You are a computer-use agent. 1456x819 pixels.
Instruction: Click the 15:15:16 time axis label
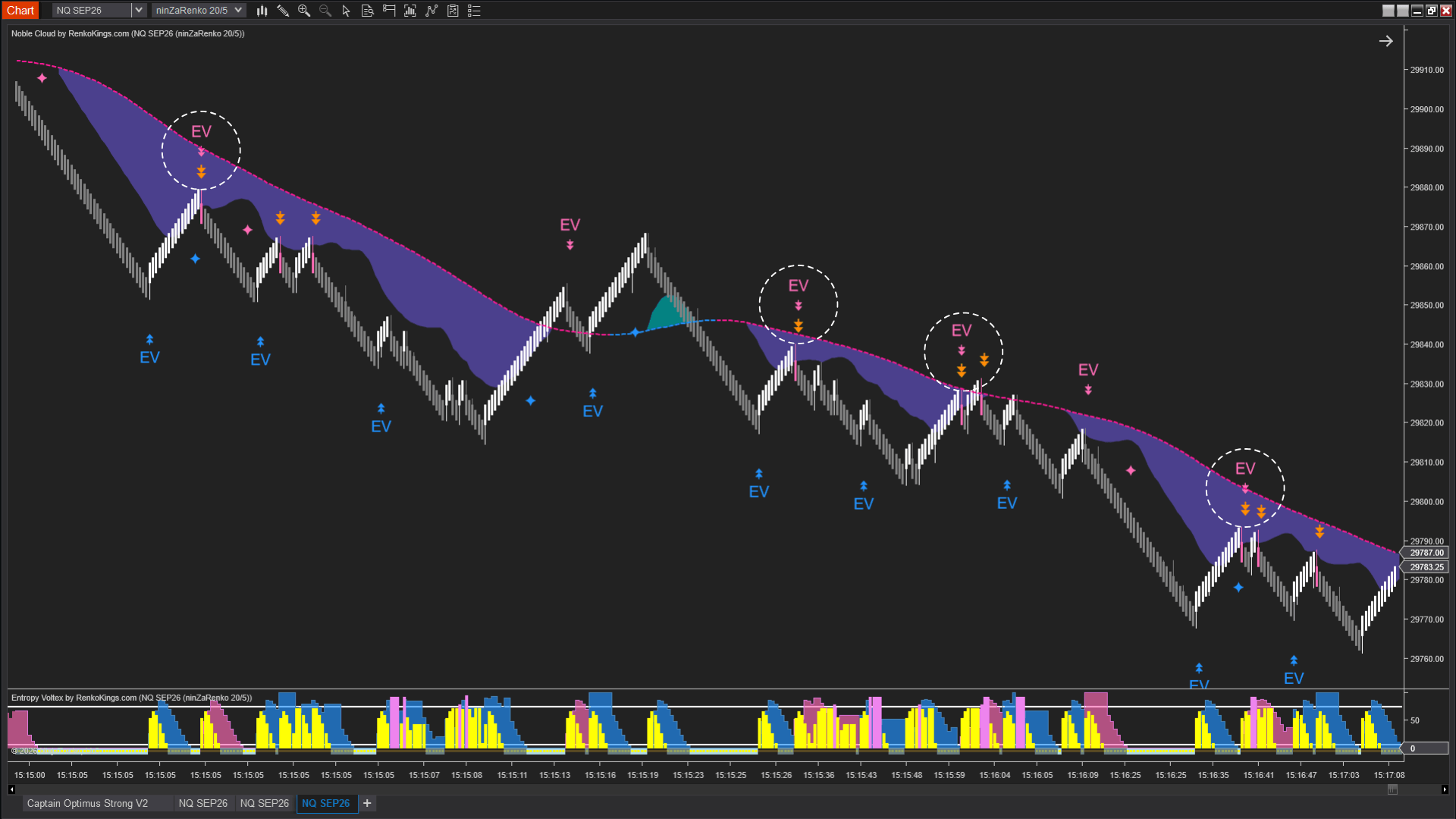pyautogui.click(x=600, y=775)
